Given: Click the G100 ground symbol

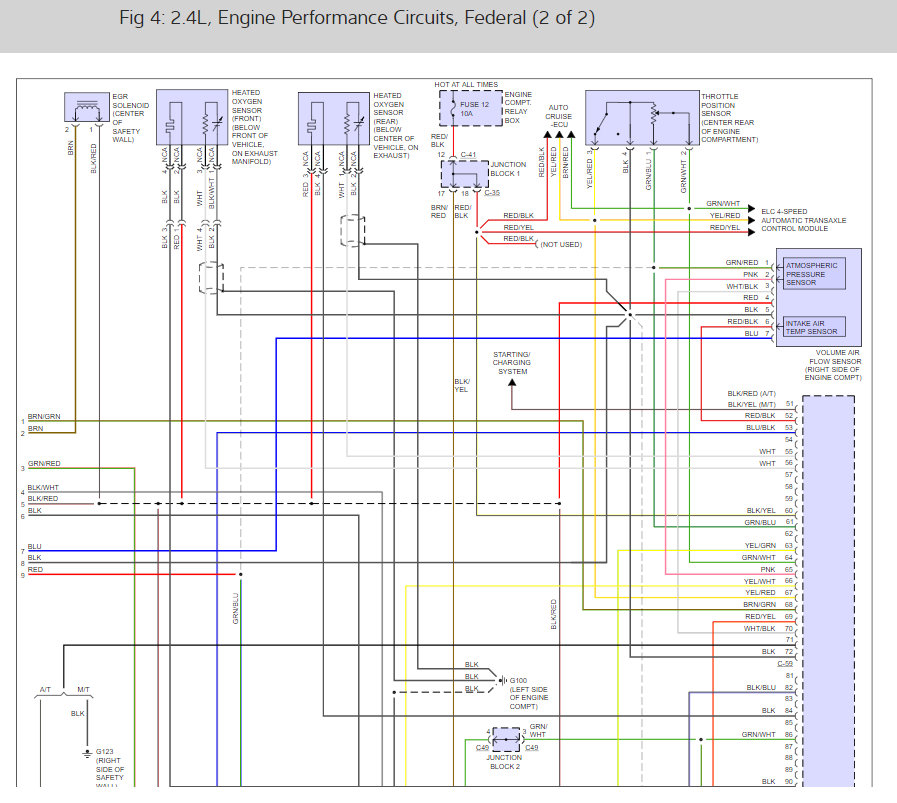Looking at the screenshot, I should [x=502, y=681].
